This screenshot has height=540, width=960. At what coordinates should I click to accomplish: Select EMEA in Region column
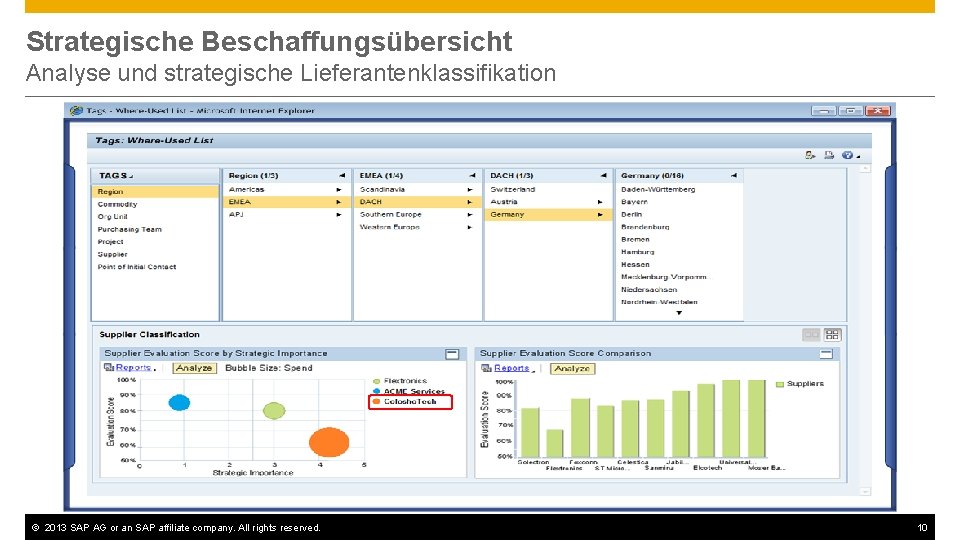286,202
